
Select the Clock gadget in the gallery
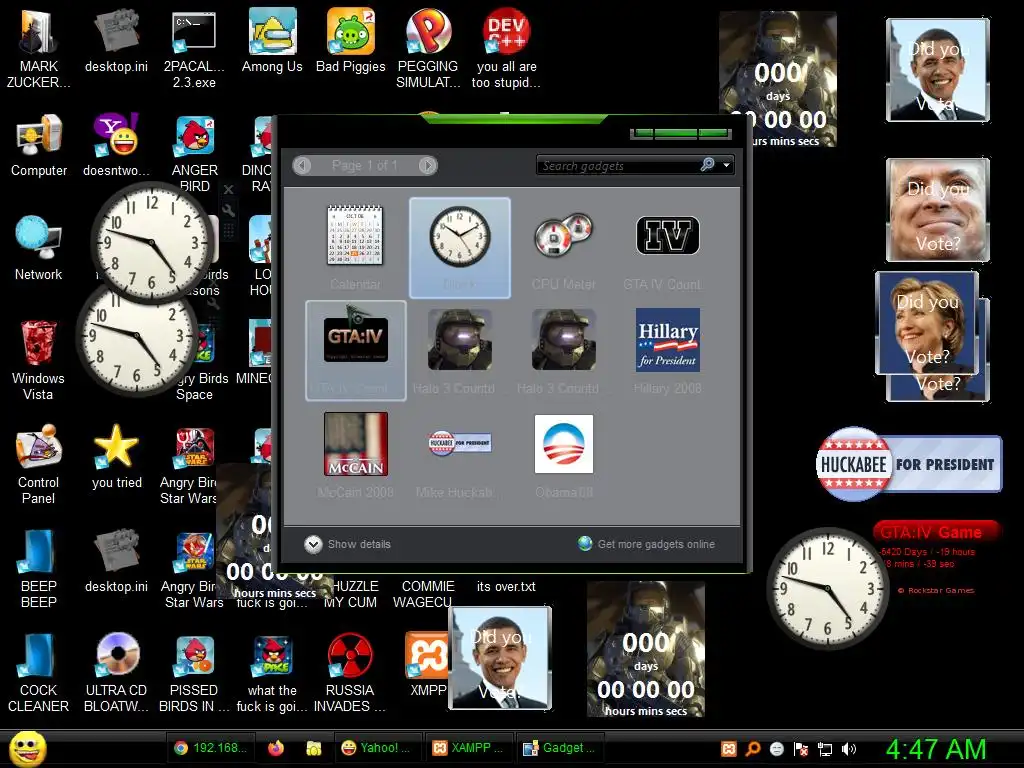coord(460,247)
